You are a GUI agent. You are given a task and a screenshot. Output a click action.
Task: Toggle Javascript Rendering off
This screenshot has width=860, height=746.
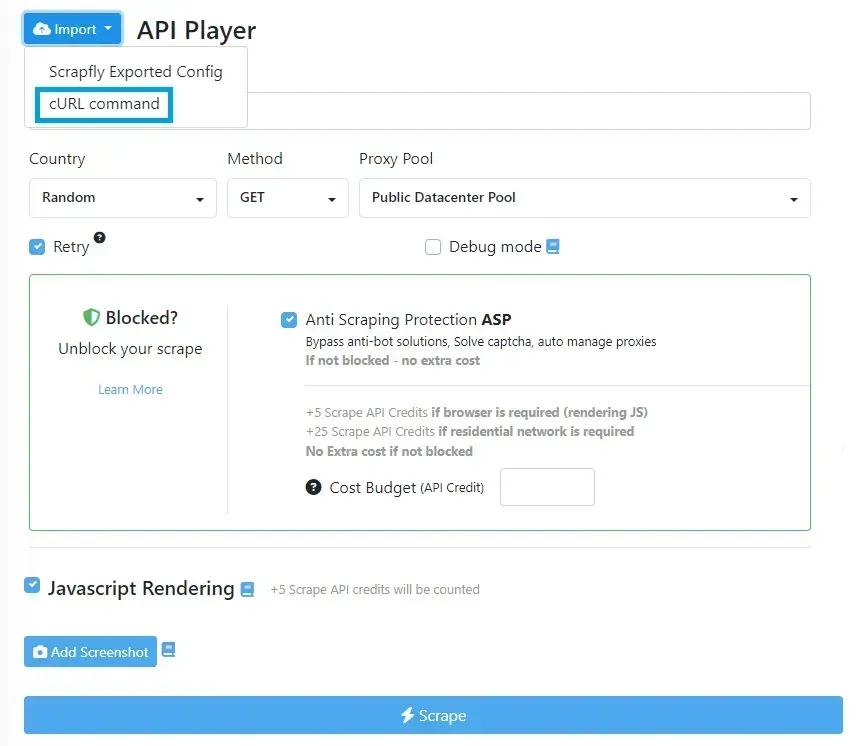pyautogui.click(x=30, y=585)
